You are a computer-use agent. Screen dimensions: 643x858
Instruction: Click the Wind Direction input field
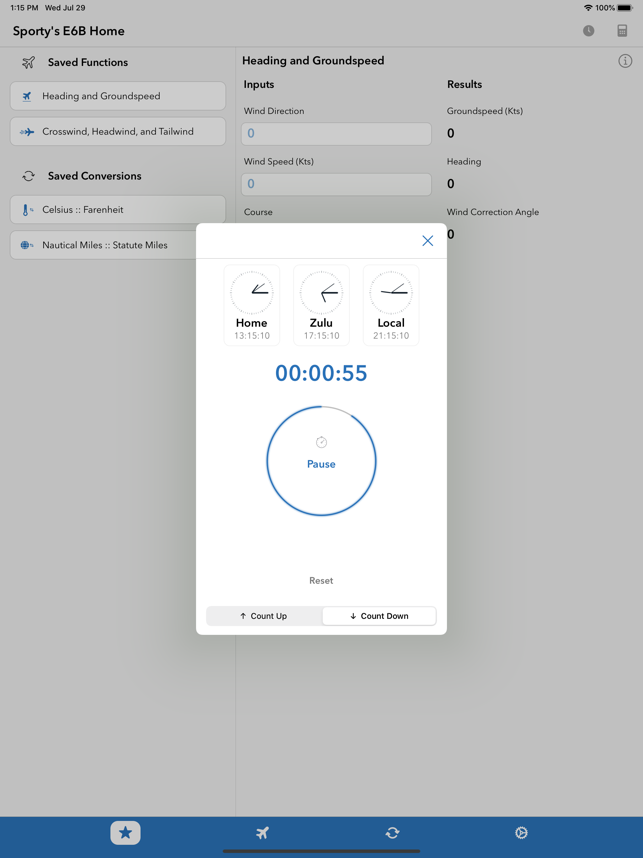click(x=336, y=134)
